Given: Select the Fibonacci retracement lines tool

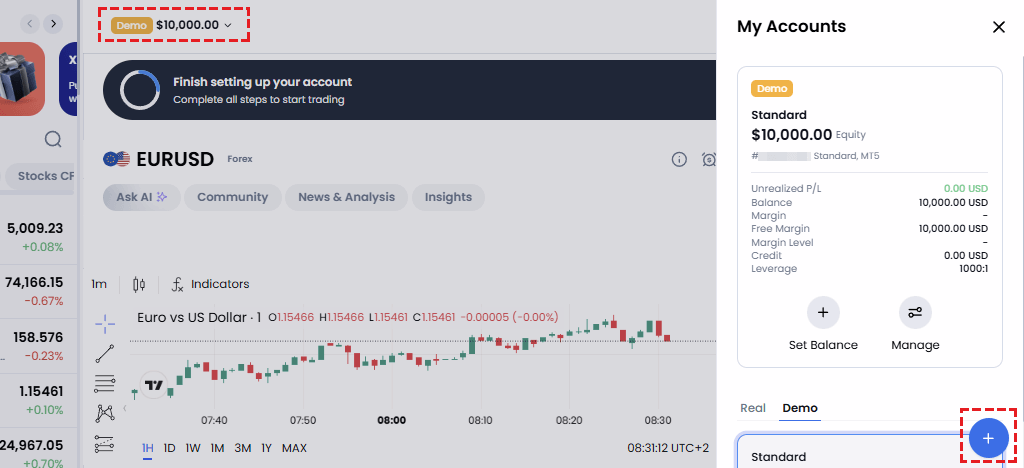Looking at the screenshot, I should (x=104, y=383).
